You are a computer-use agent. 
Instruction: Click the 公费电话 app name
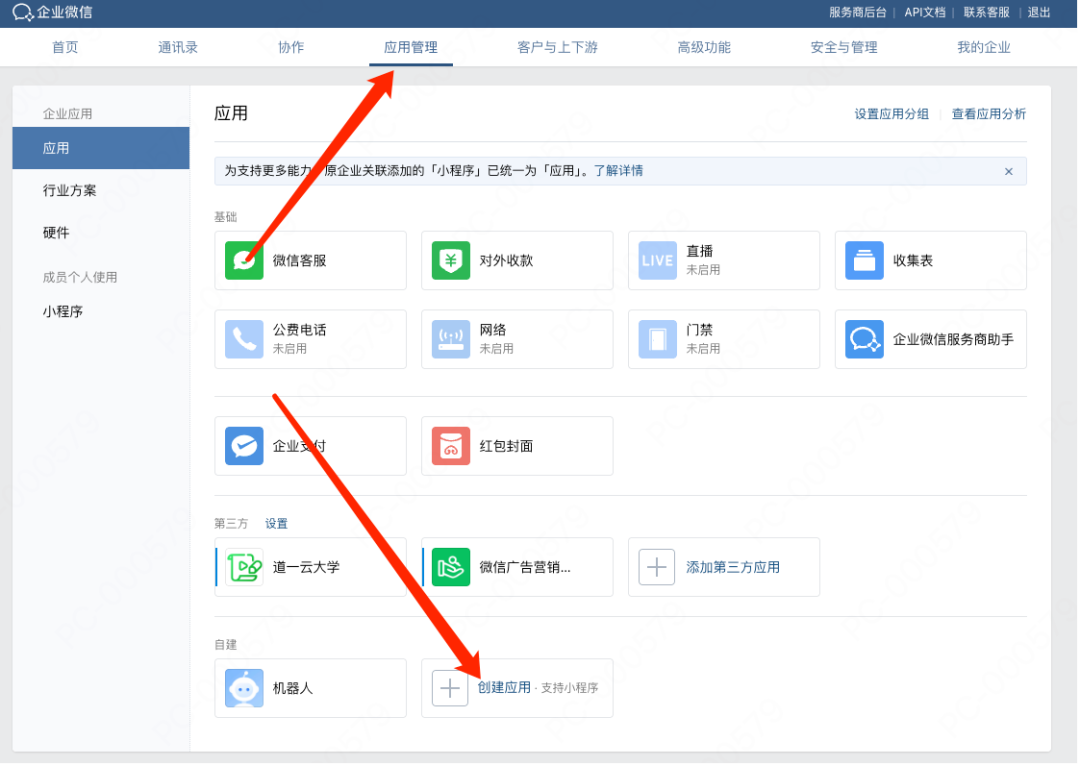(300, 330)
